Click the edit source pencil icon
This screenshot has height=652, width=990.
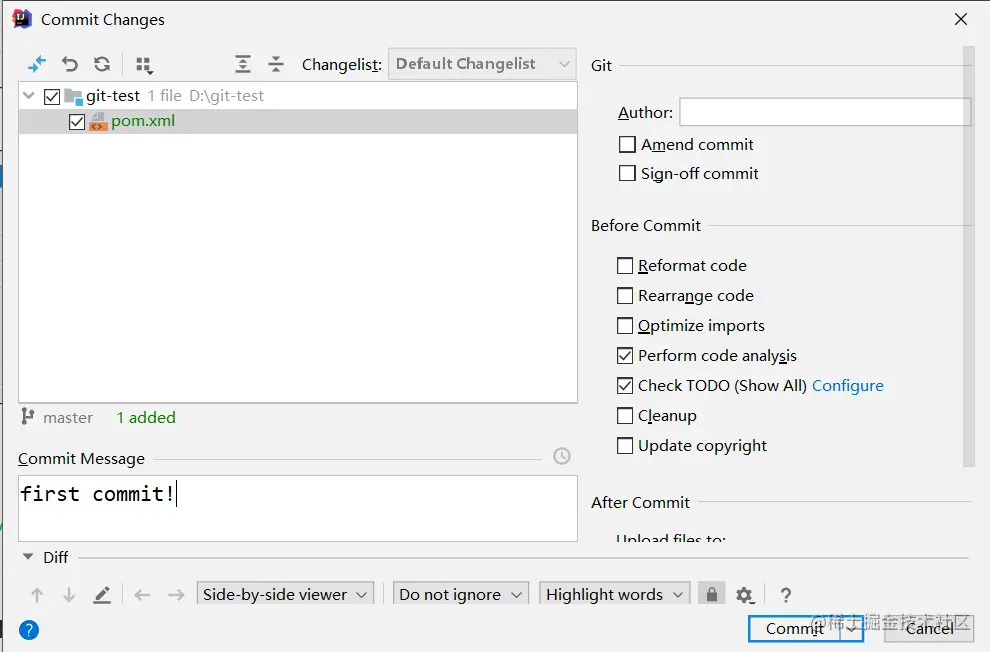point(102,595)
